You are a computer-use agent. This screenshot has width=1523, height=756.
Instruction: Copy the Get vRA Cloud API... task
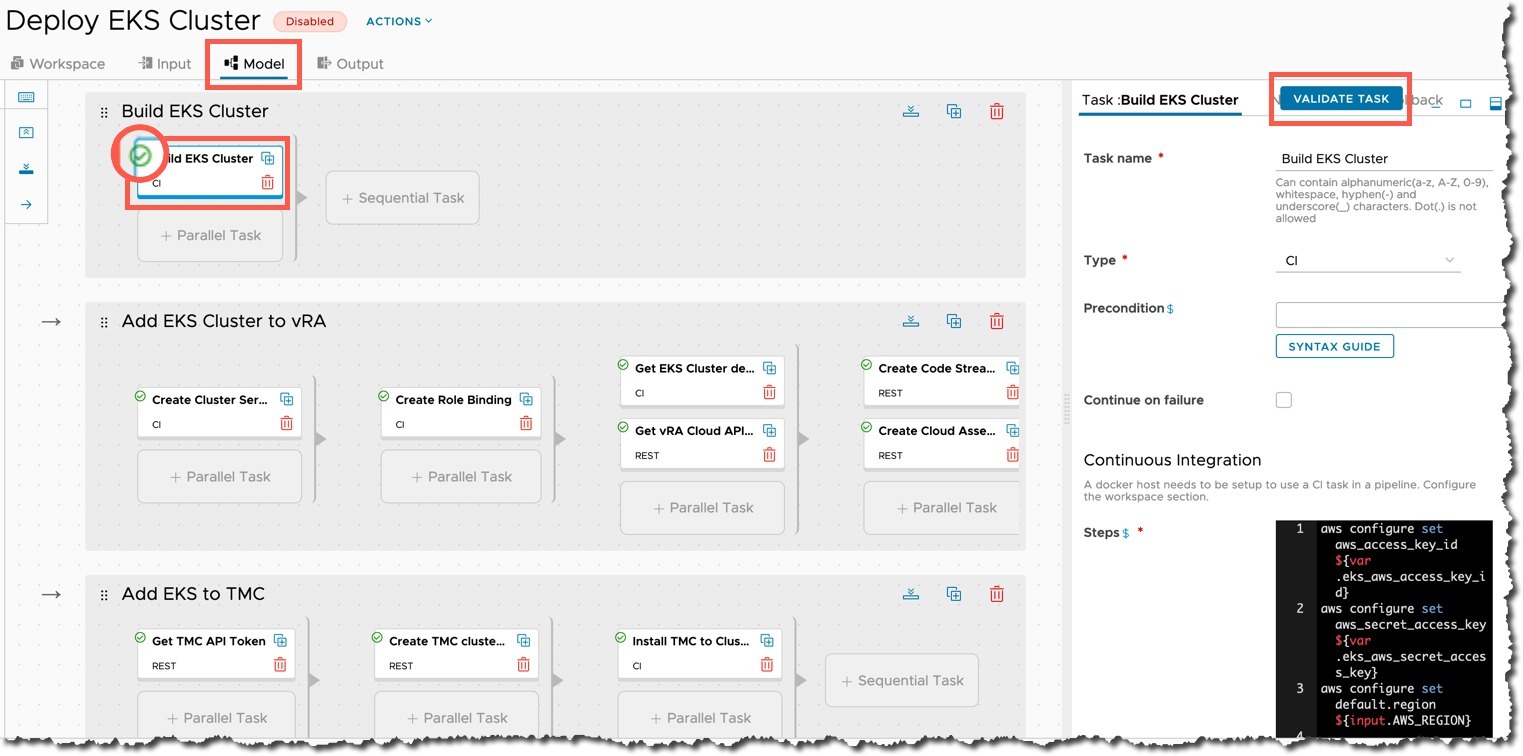(x=769, y=430)
